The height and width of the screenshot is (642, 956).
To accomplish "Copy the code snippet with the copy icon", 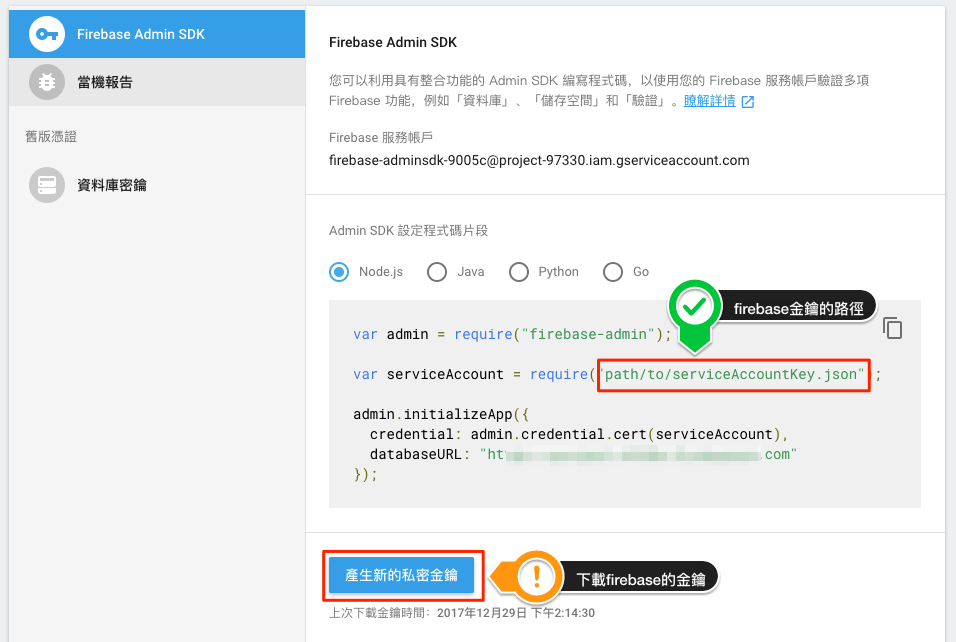I will coord(892,328).
